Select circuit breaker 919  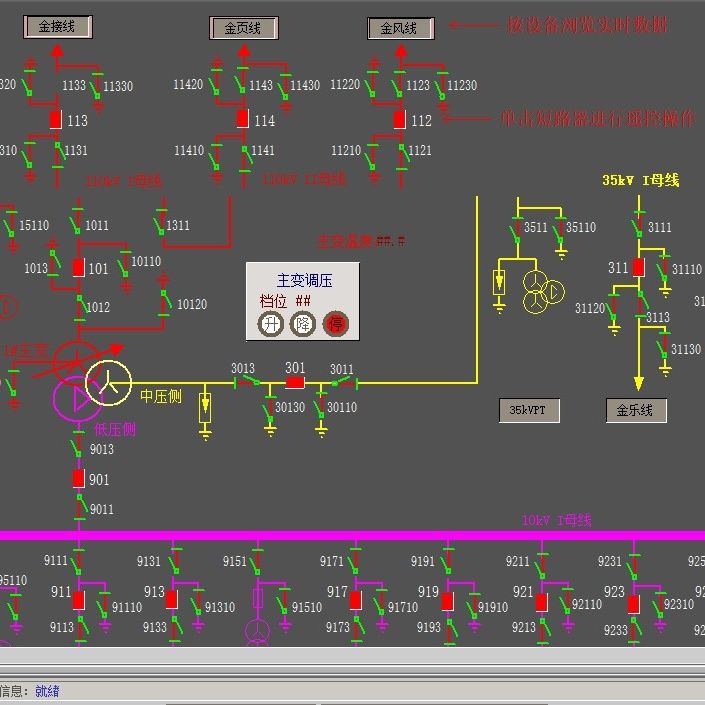point(448,602)
